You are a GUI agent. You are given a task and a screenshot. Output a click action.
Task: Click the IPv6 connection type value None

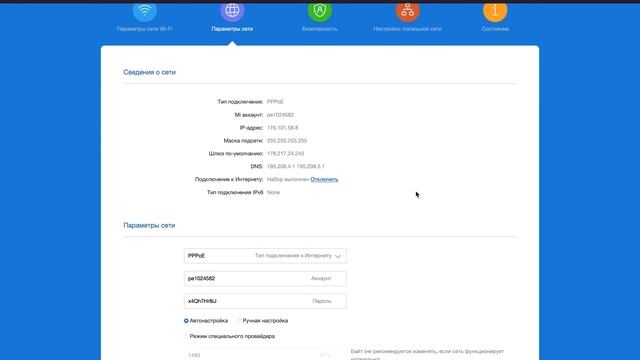[x=273, y=192]
